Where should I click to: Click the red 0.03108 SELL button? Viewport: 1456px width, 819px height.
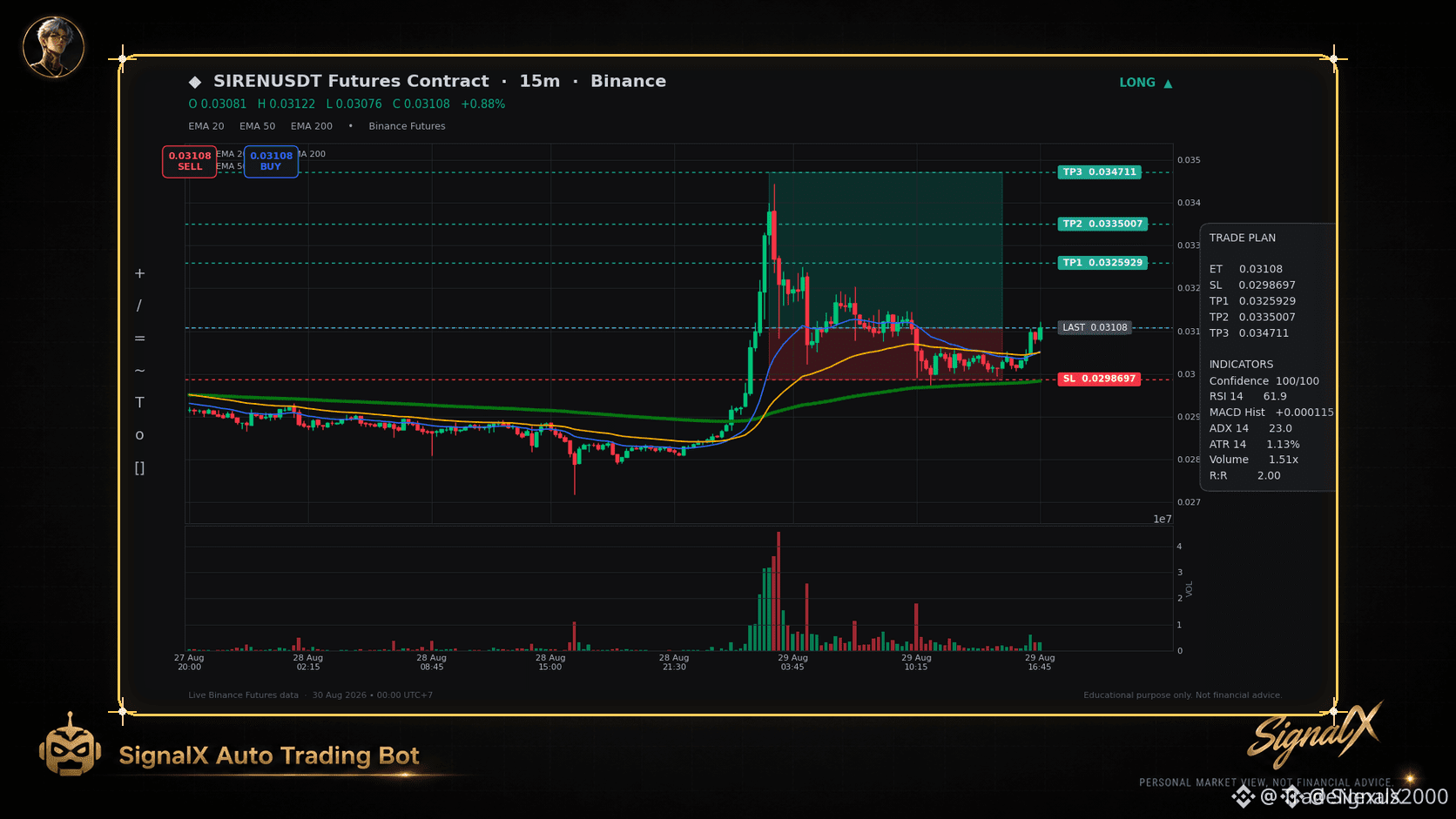pyautogui.click(x=189, y=161)
